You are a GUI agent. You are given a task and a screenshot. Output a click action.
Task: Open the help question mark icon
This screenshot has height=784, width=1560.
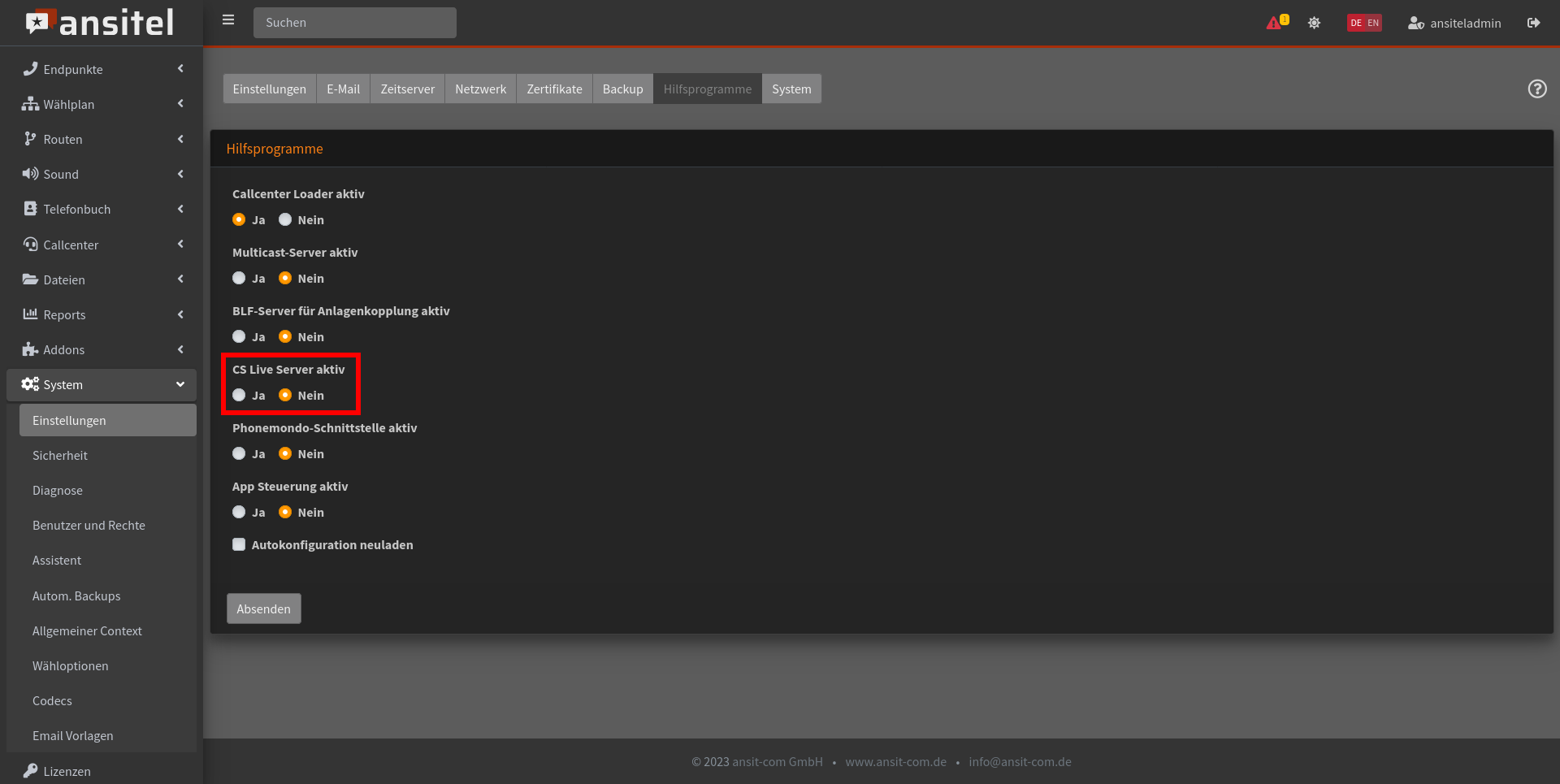coord(1536,89)
